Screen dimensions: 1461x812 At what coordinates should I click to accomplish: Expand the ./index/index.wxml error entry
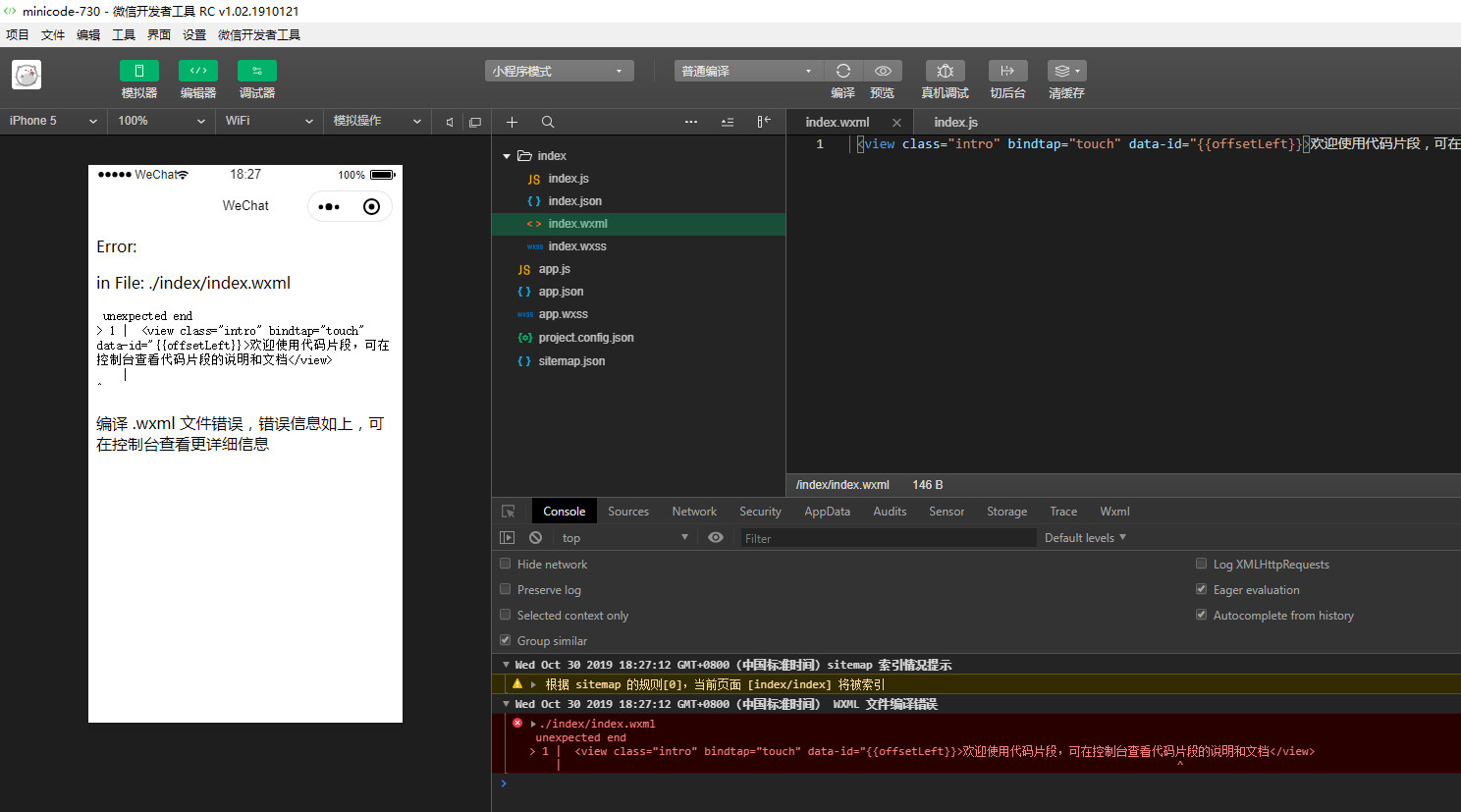click(x=533, y=724)
